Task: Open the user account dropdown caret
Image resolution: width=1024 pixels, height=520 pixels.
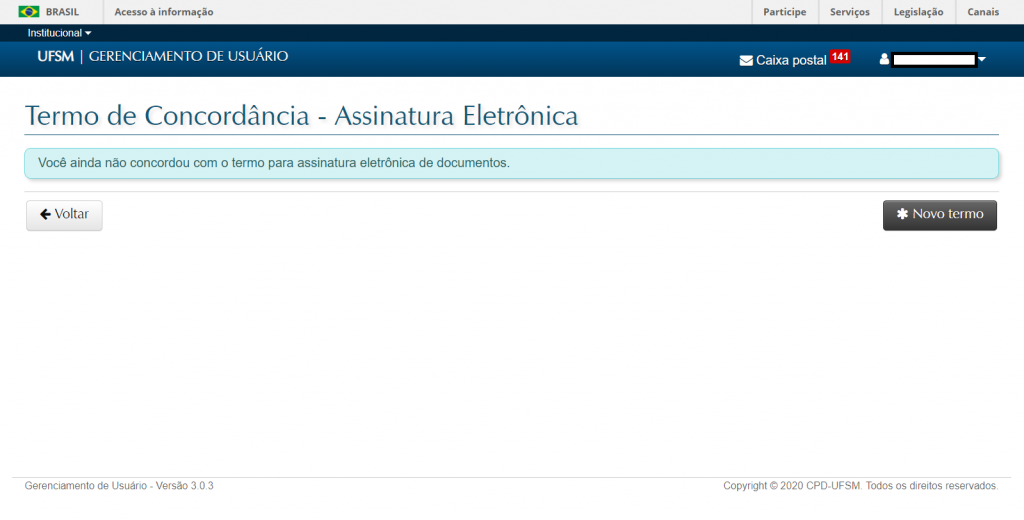Action: (982, 60)
